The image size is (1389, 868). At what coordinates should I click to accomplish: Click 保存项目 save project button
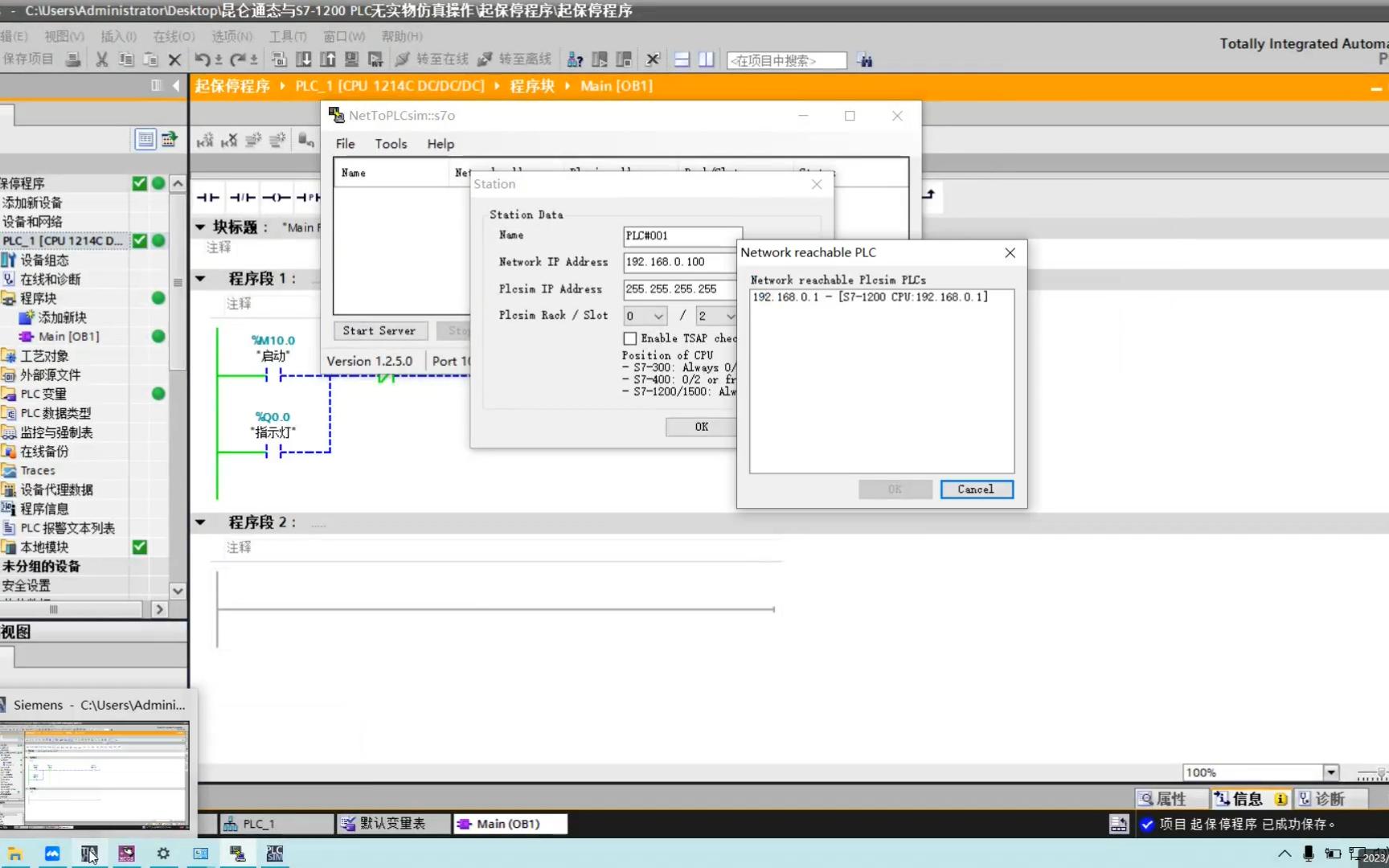click(x=28, y=59)
